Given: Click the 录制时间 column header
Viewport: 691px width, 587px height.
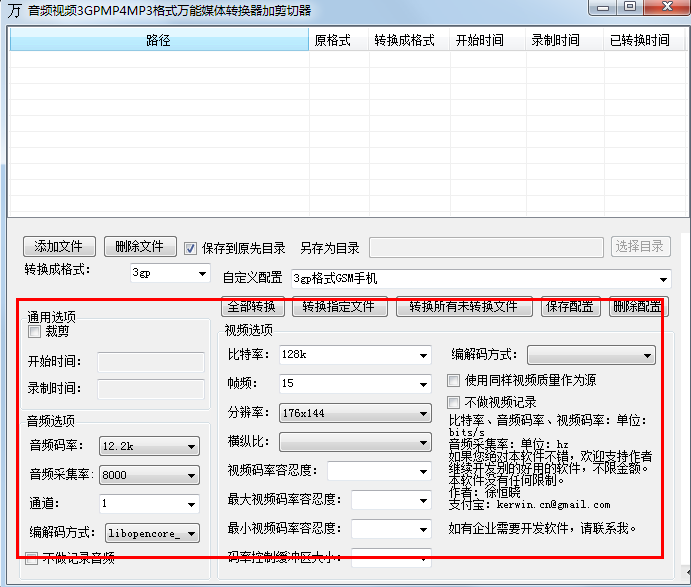Looking at the screenshot, I should 564,40.
